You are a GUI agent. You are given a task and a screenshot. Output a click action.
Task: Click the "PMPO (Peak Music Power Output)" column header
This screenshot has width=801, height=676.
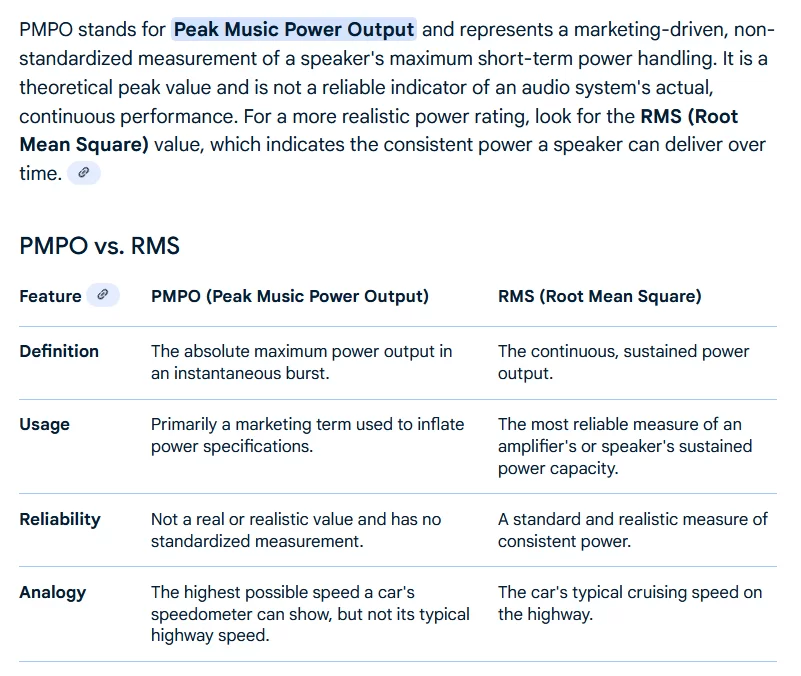click(289, 296)
